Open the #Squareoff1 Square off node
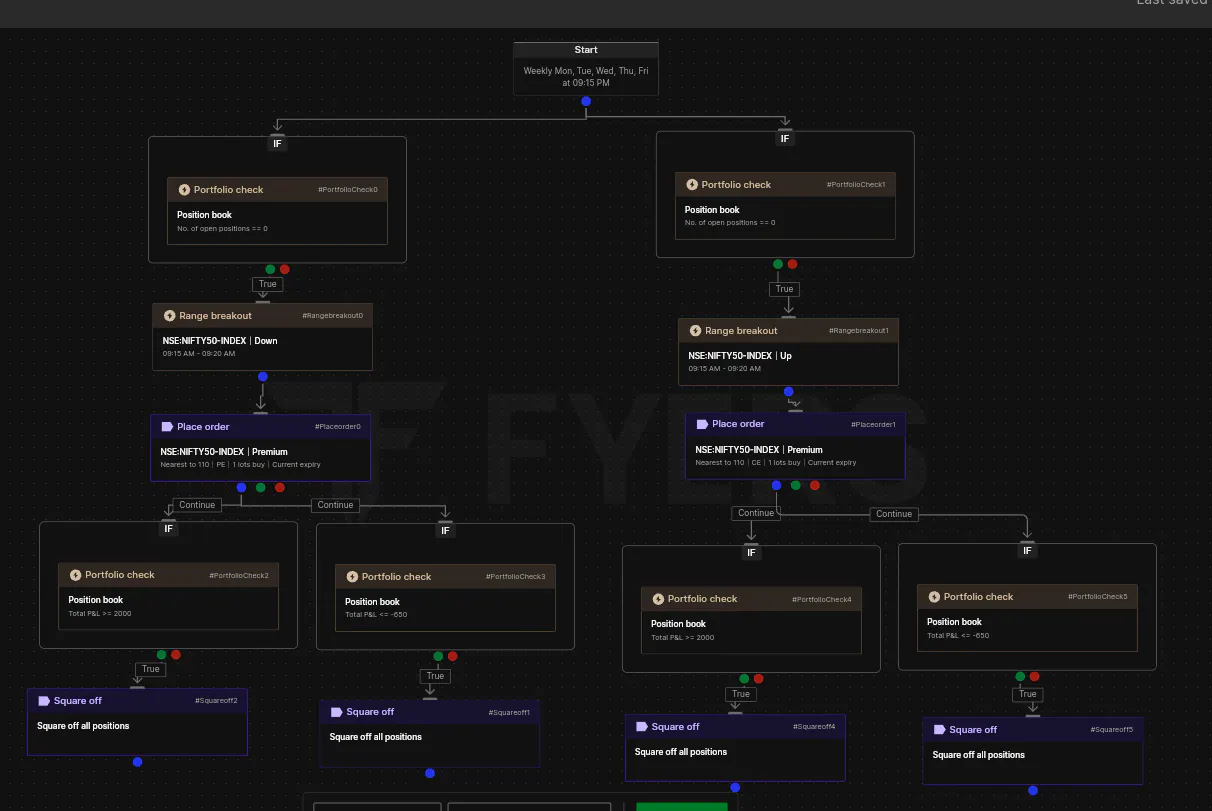This screenshot has width=1212, height=811. pos(429,733)
